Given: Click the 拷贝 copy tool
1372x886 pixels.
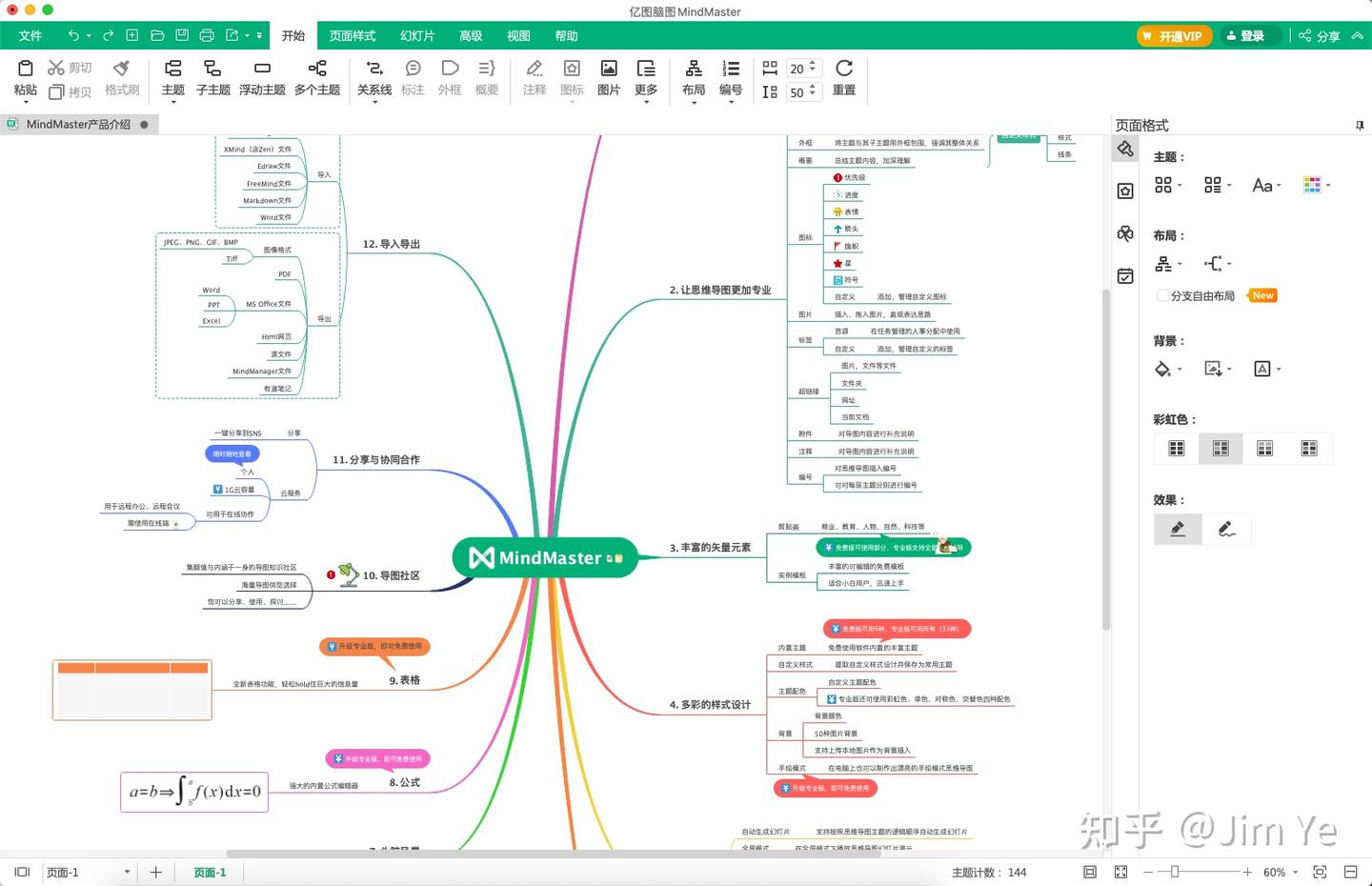Looking at the screenshot, I should pos(71,91).
